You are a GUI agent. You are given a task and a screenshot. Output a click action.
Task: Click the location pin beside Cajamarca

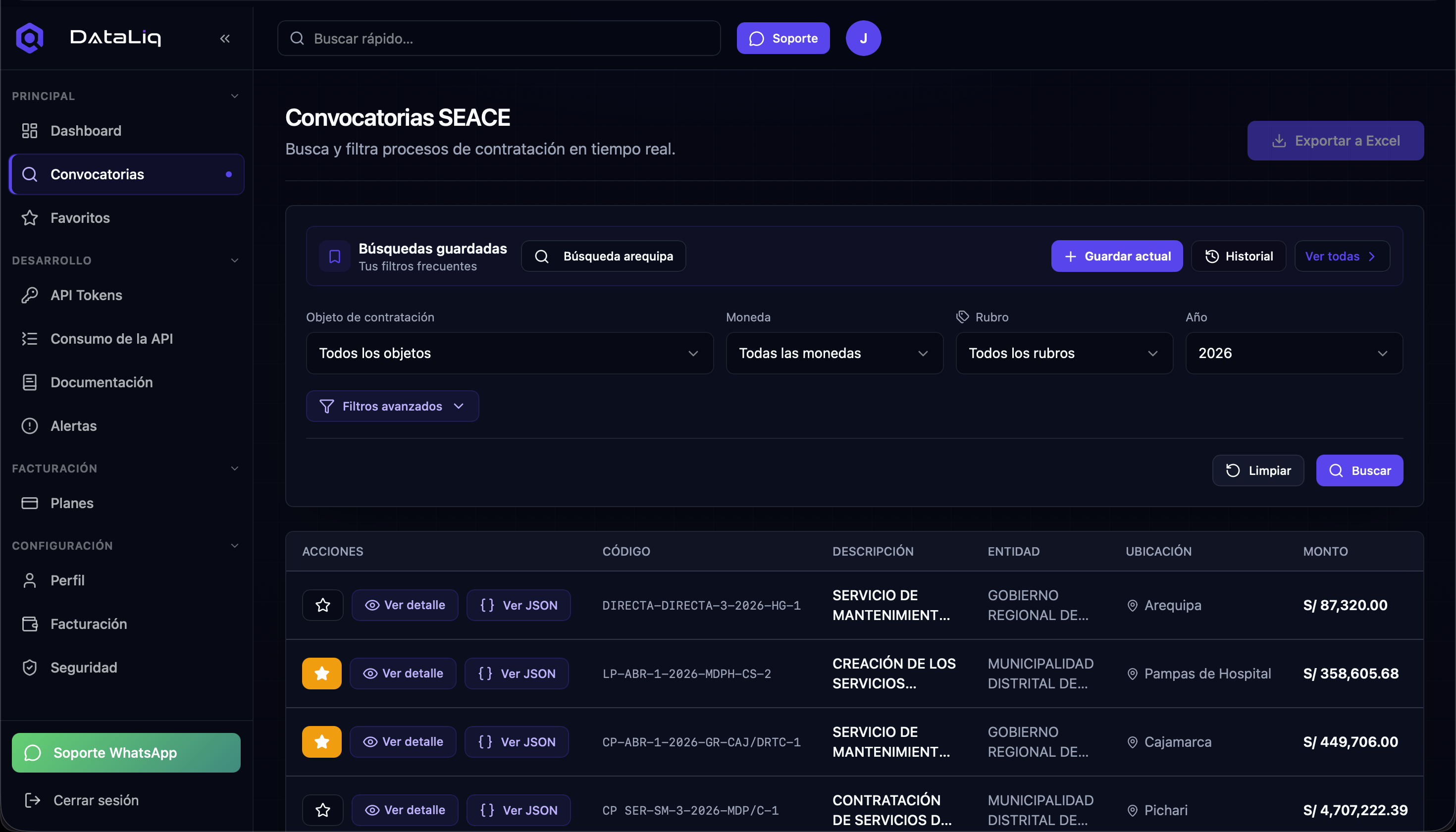(x=1132, y=742)
